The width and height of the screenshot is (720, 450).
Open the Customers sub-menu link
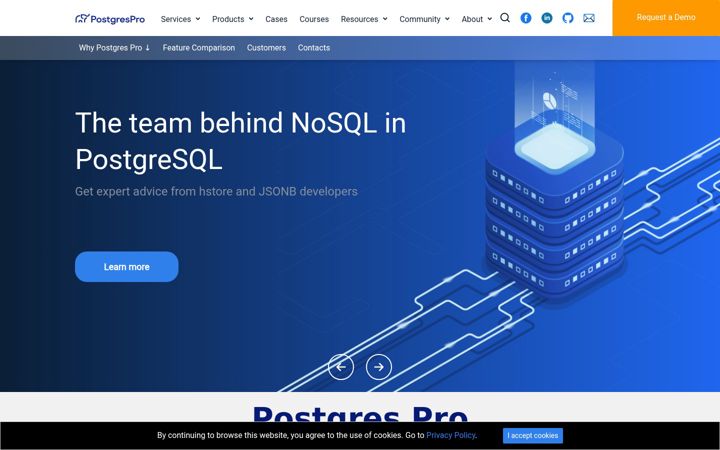tap(266, 48)
